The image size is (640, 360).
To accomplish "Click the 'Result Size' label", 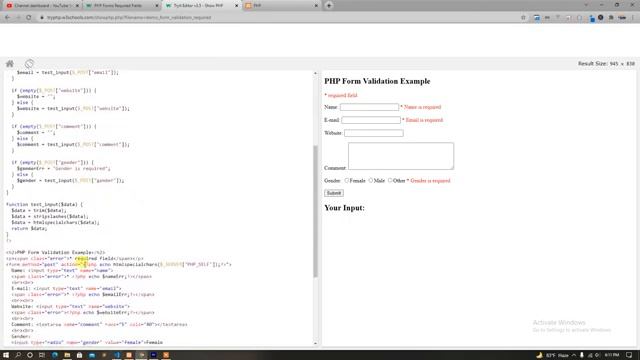I will [607, 64].
